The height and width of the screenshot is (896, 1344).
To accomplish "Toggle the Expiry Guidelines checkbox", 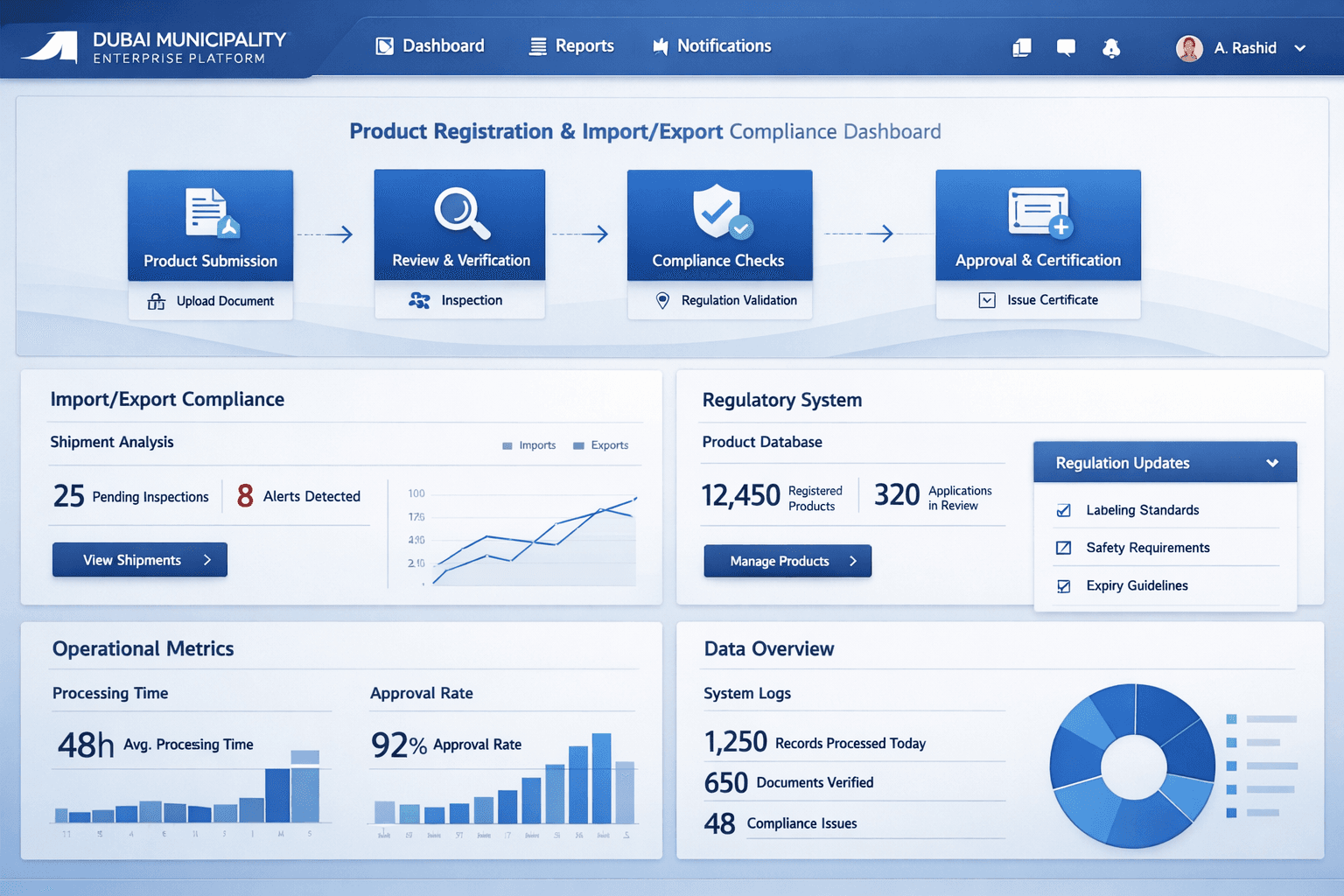I will tap(1064, 586).
